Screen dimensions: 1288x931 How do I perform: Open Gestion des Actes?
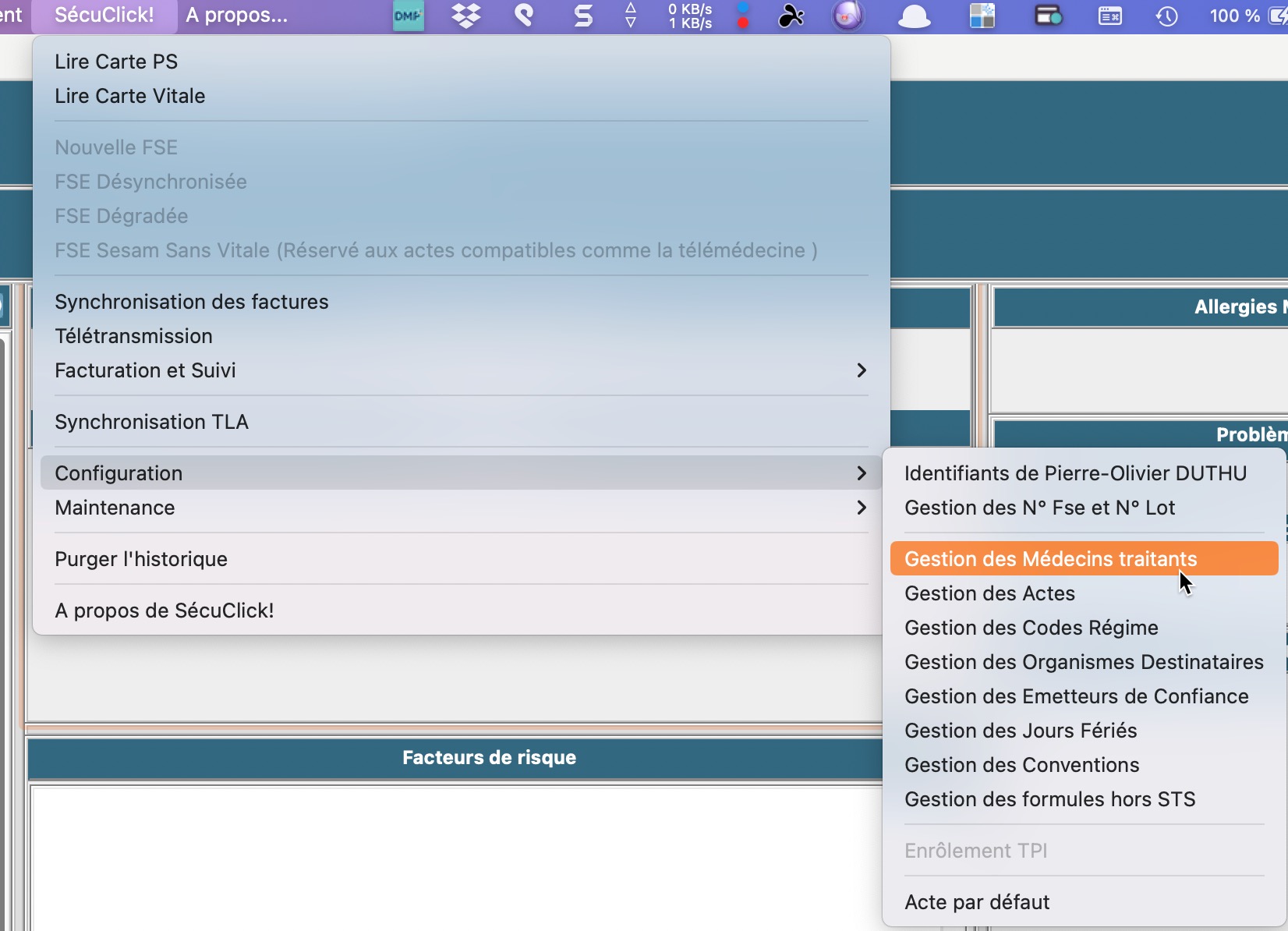pos(1085,593)
